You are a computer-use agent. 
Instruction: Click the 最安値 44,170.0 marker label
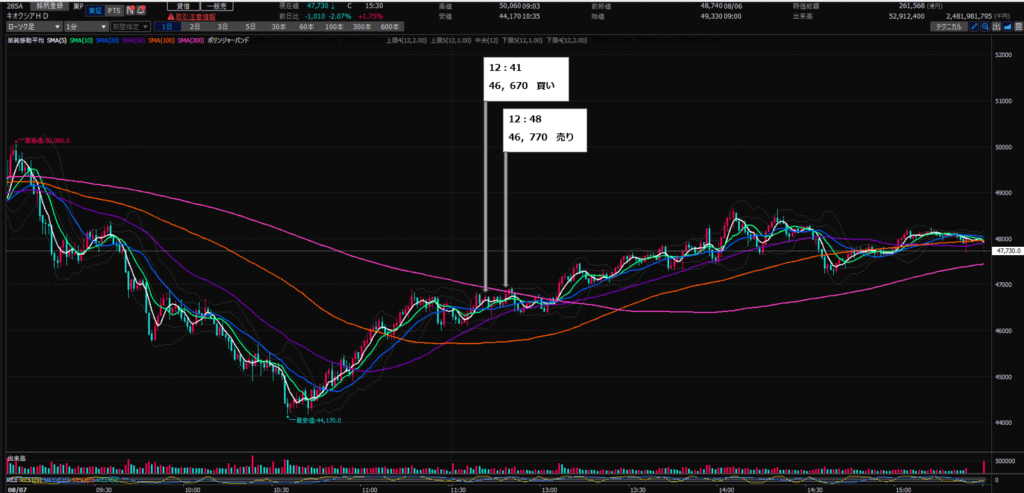[x=317, y=421]
